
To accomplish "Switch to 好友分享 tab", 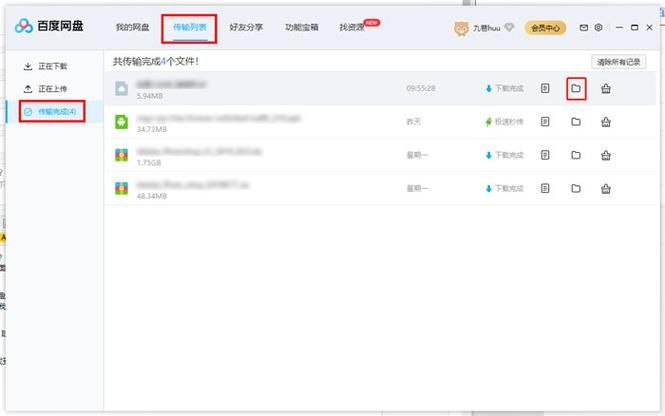I will [246, 28].
